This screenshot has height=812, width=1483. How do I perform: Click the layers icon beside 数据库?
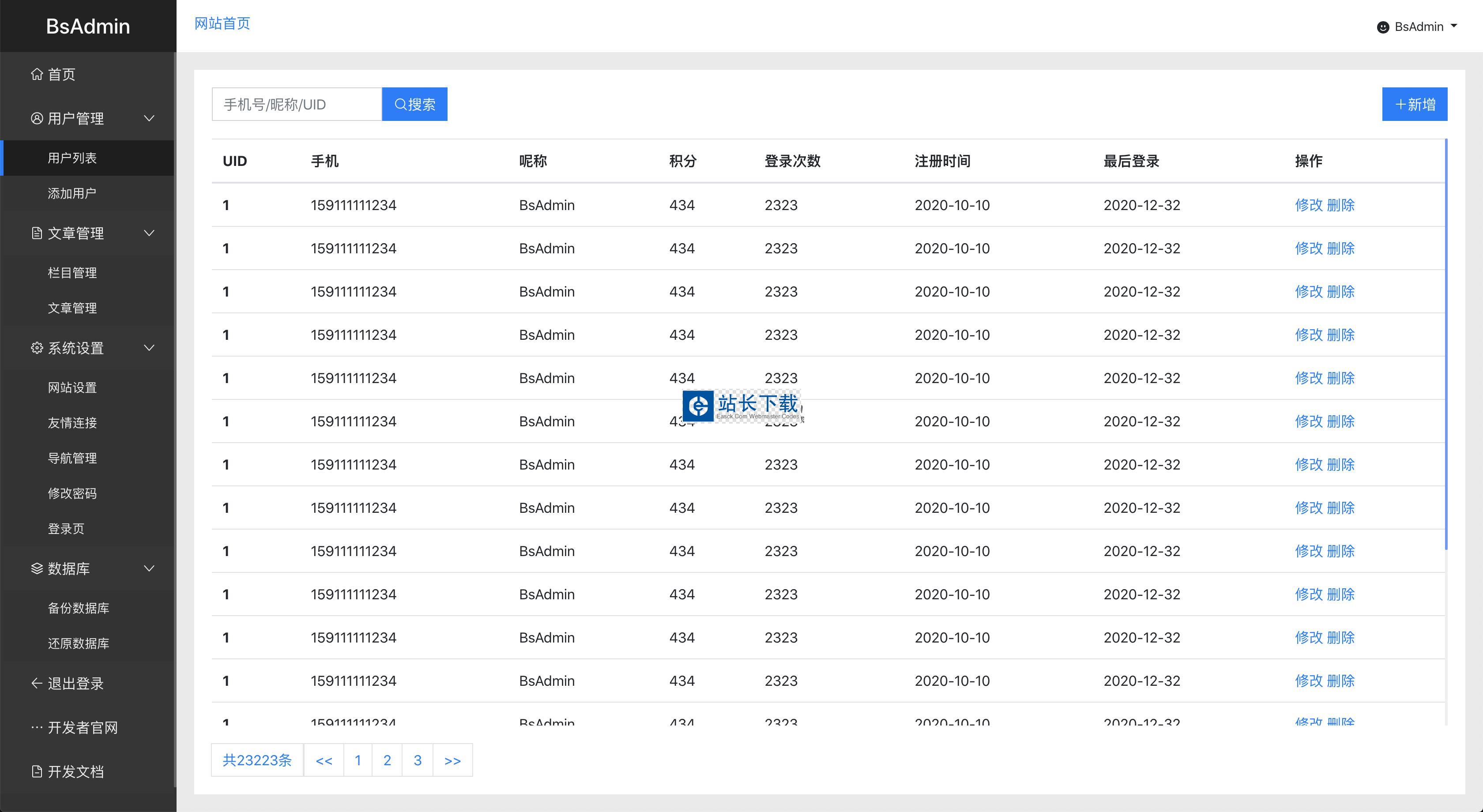37,568
